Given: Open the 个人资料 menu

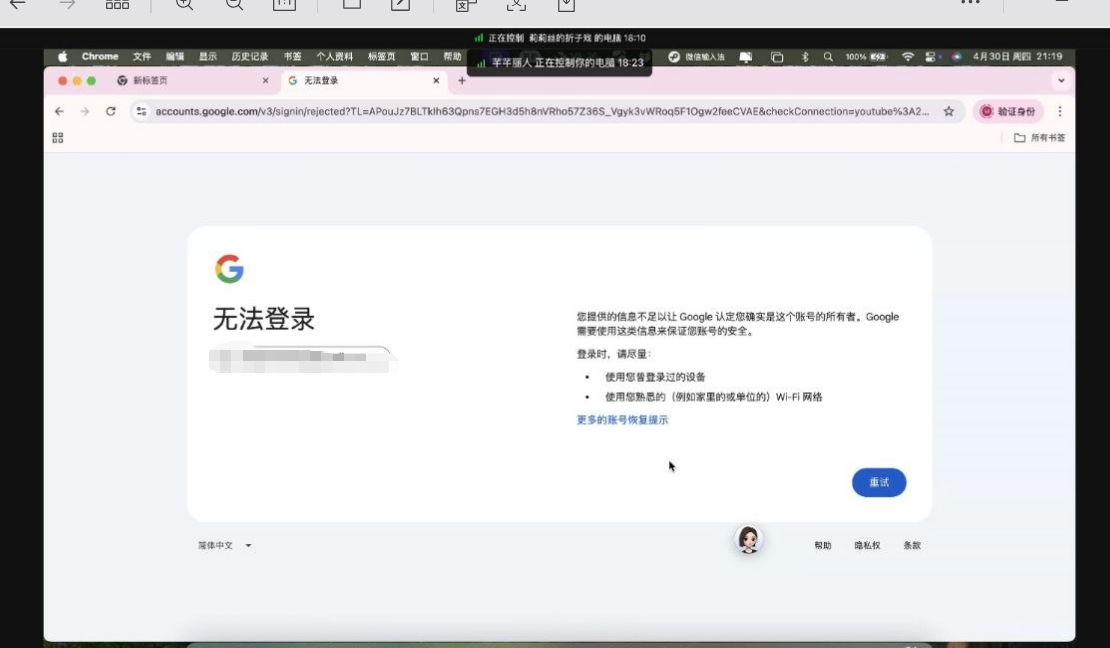Looking at the screenshot, I should tap(334, 57).
